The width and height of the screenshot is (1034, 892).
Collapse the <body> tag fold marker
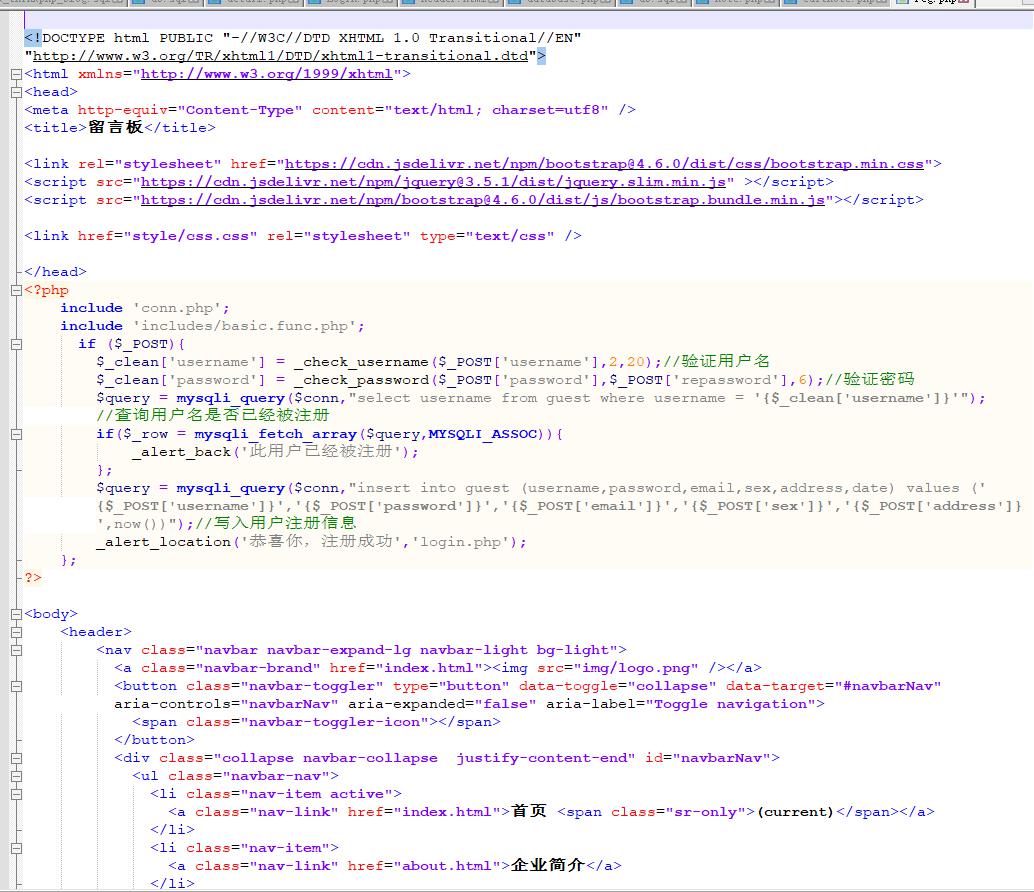tap(16, 614)
